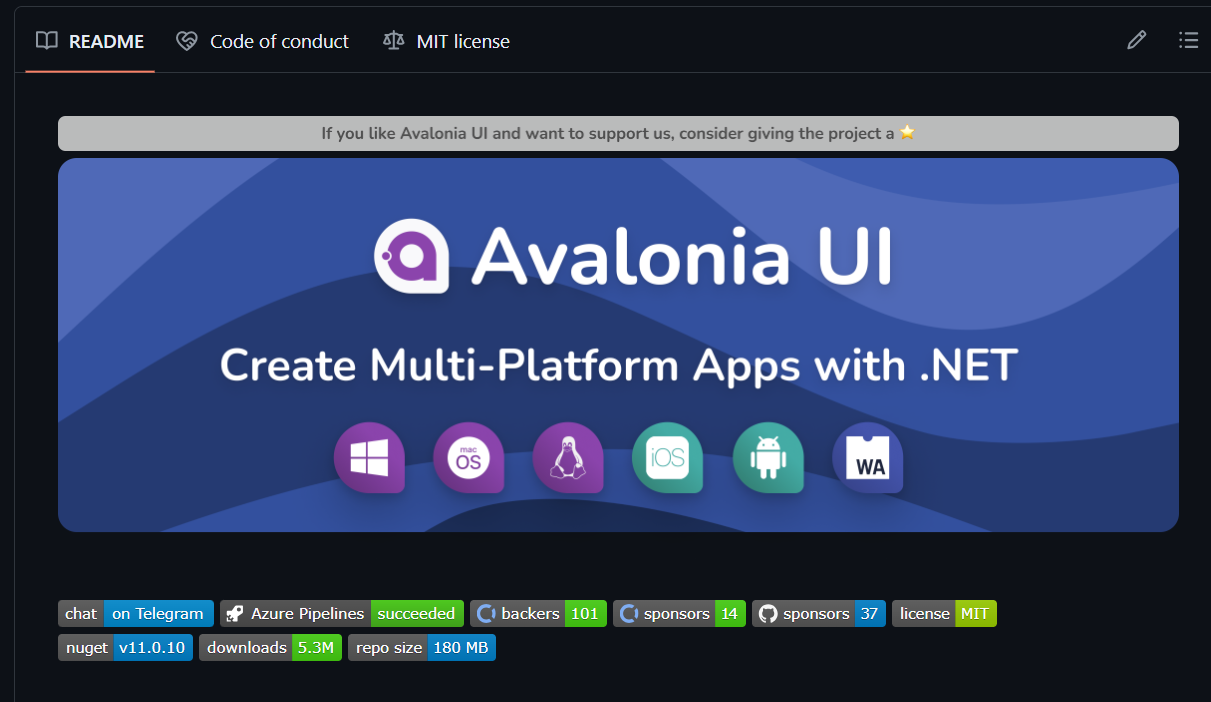Click the Linux penguin icon
The height and width of the screenshot is (702, 1211).
568,457
